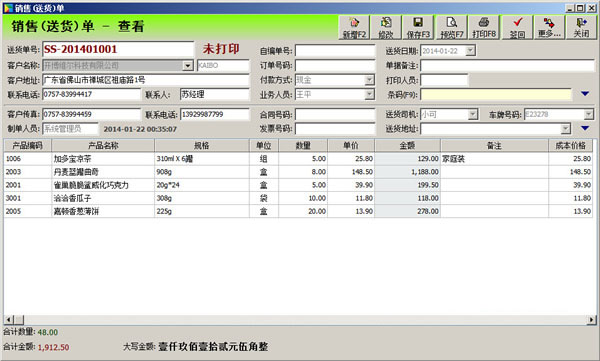This screenshot has width=600, height=361.
Task: Click the 发票号码 input field
Action: [x=335, y=129]
